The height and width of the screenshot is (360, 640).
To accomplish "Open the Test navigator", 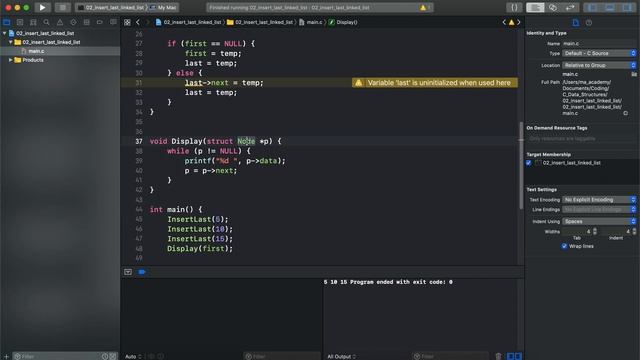I will point(73,22).
